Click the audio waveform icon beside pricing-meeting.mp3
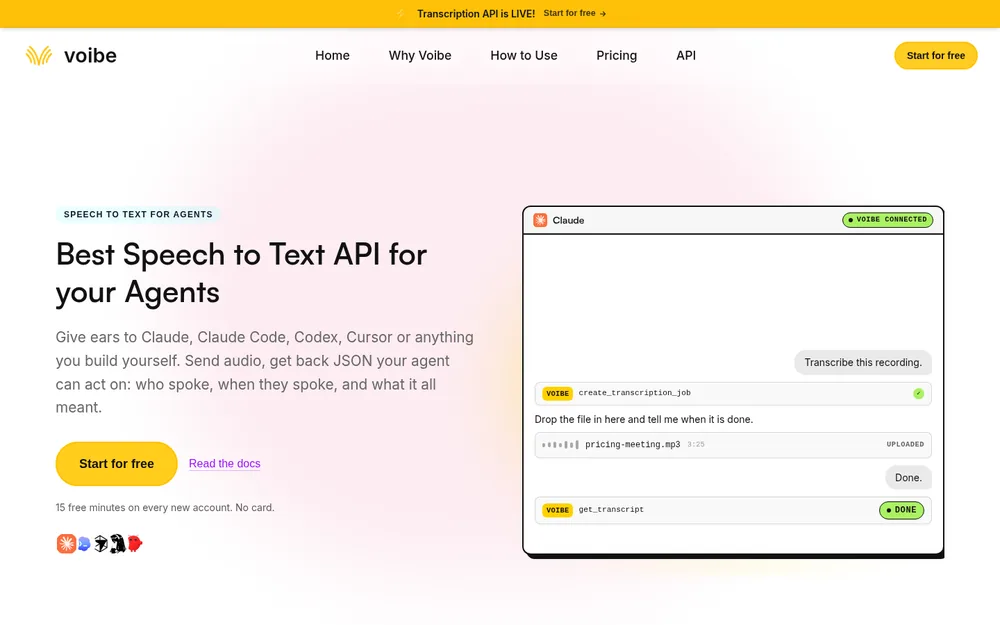The image size is (1000, 625). [x=560, y=445]
